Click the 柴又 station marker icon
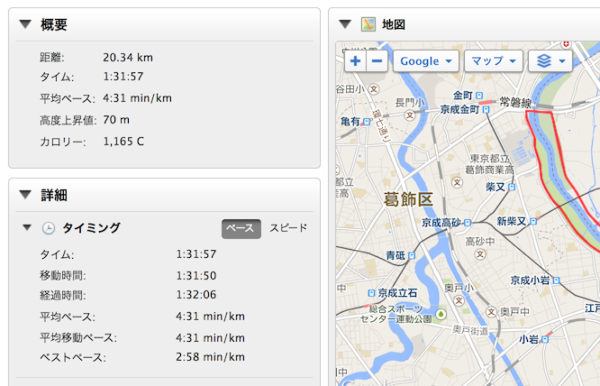600x386 pixels. (x=512, y=187)
